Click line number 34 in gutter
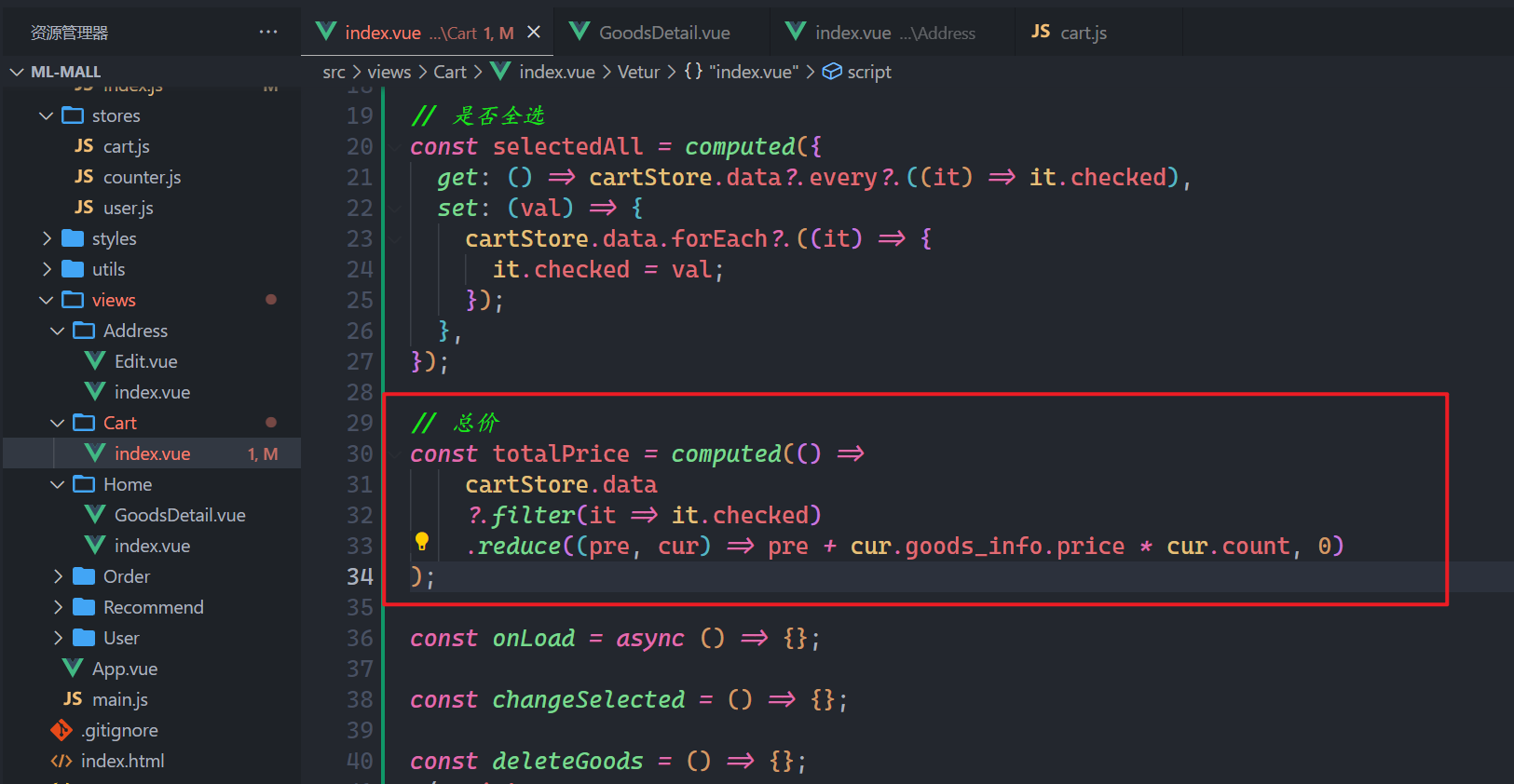Viewport: 1514px width, 784px height. 360,577
